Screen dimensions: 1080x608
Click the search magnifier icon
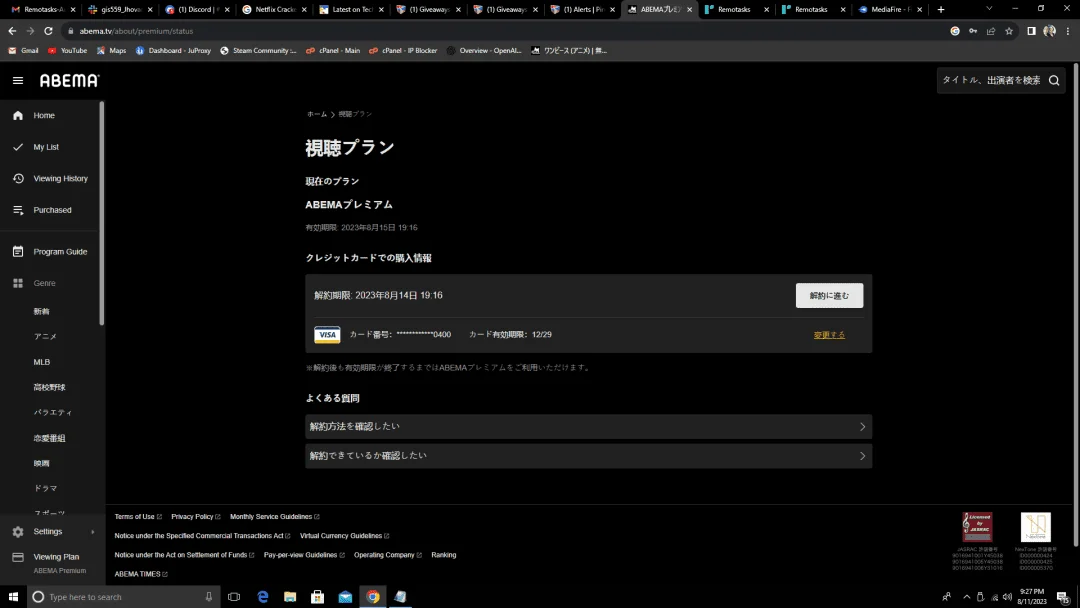tap(1054, 81)
